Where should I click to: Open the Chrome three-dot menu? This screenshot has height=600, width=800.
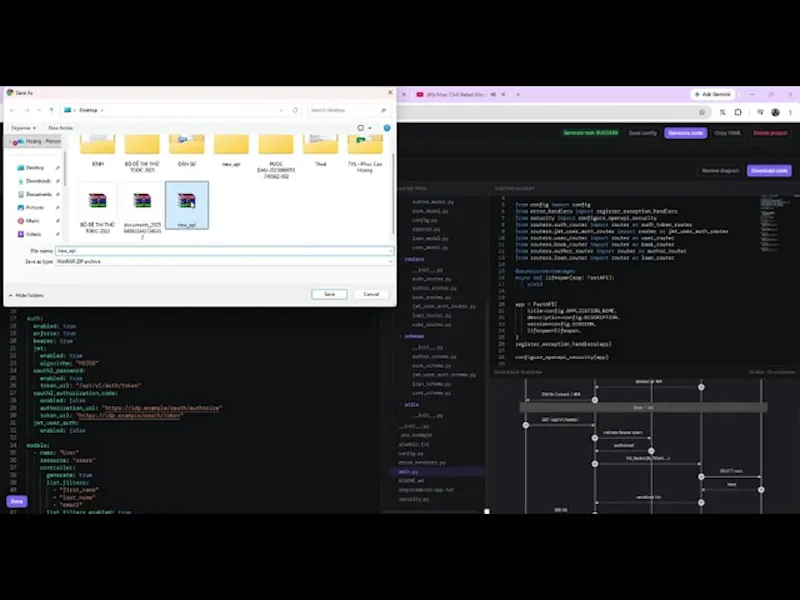(790, 112)
